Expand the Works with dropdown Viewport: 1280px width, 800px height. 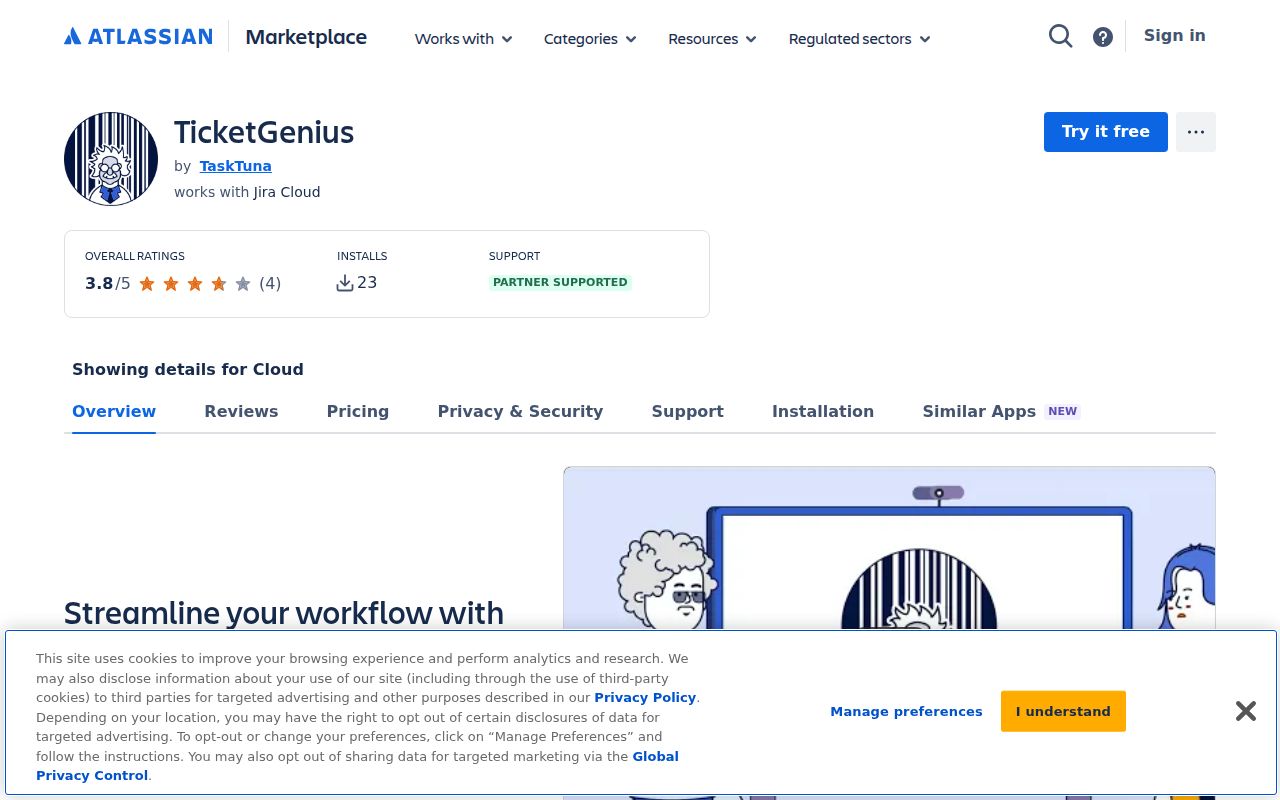(464, 39)
